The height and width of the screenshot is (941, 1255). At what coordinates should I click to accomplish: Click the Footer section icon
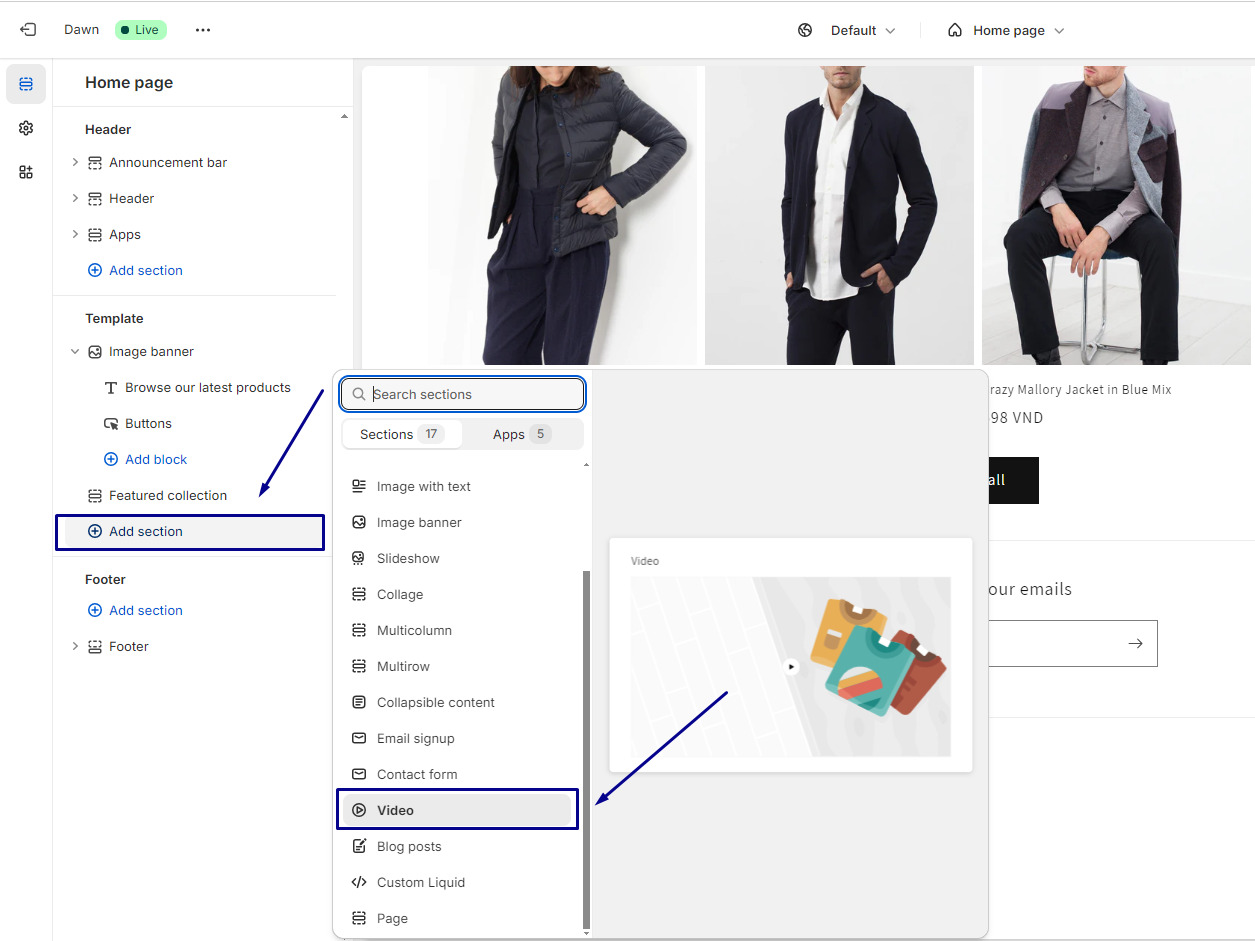95,646
